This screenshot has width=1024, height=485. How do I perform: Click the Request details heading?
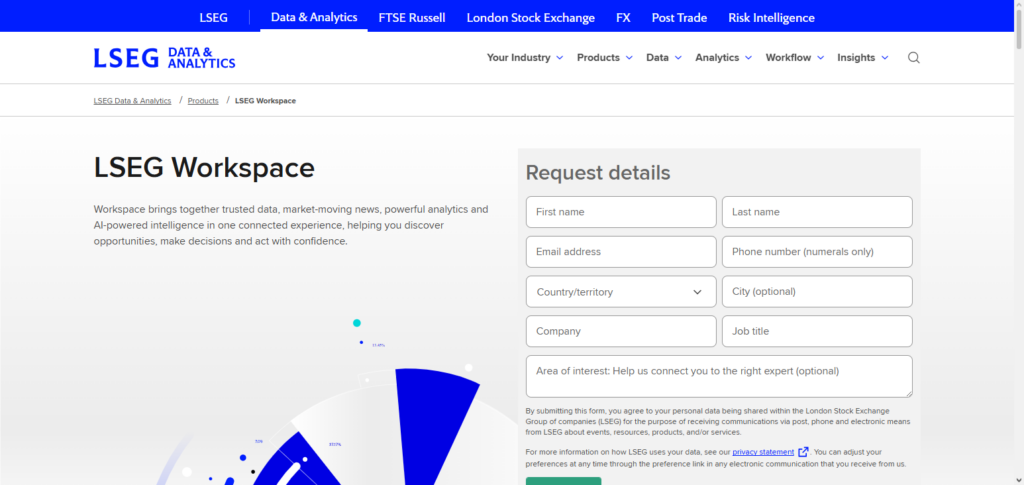[x=598, y=173]
